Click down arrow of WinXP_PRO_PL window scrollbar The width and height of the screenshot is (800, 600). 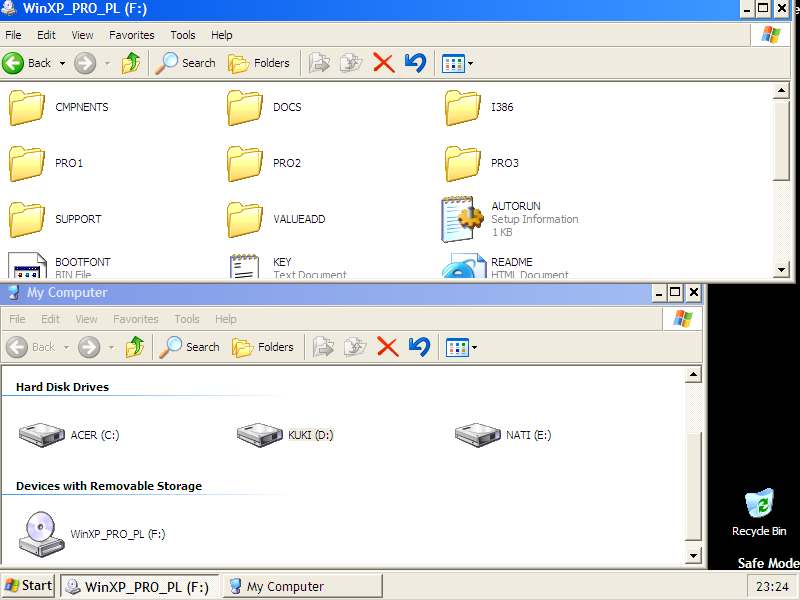[781, 270]
